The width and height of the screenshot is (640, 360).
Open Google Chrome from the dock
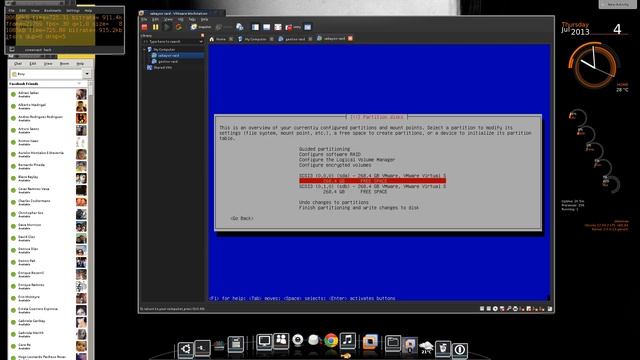(331, 340)
